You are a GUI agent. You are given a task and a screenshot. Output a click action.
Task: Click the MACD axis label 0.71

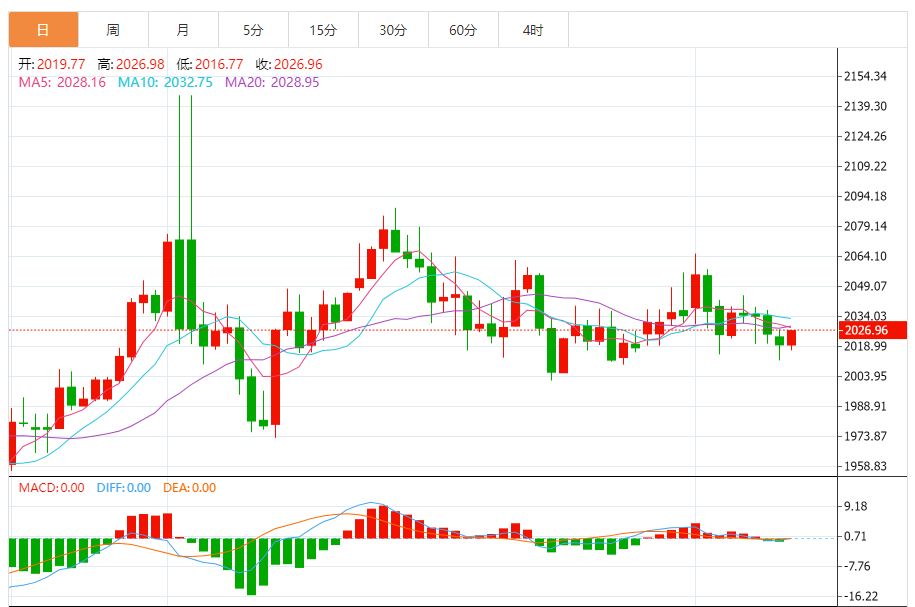[x=855, y=536]
